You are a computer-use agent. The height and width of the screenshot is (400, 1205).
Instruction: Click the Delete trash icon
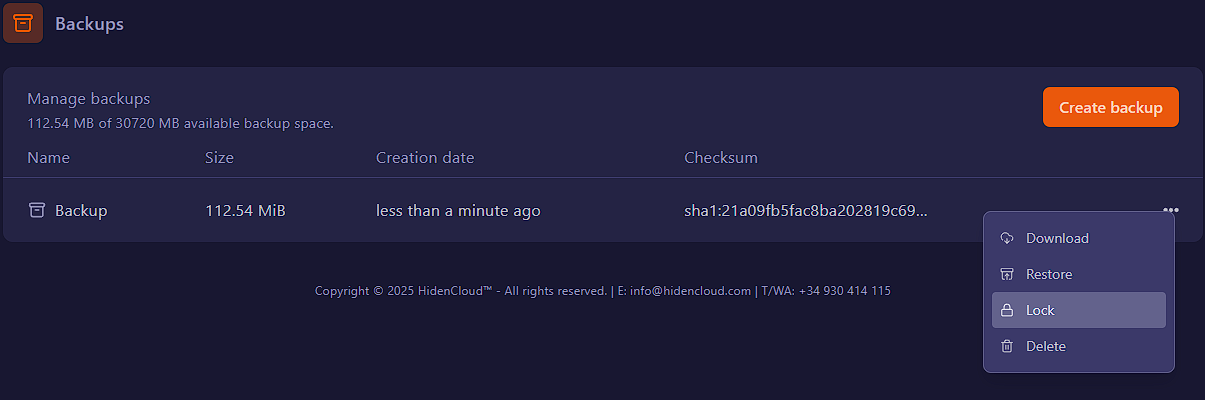(1007, 346)
